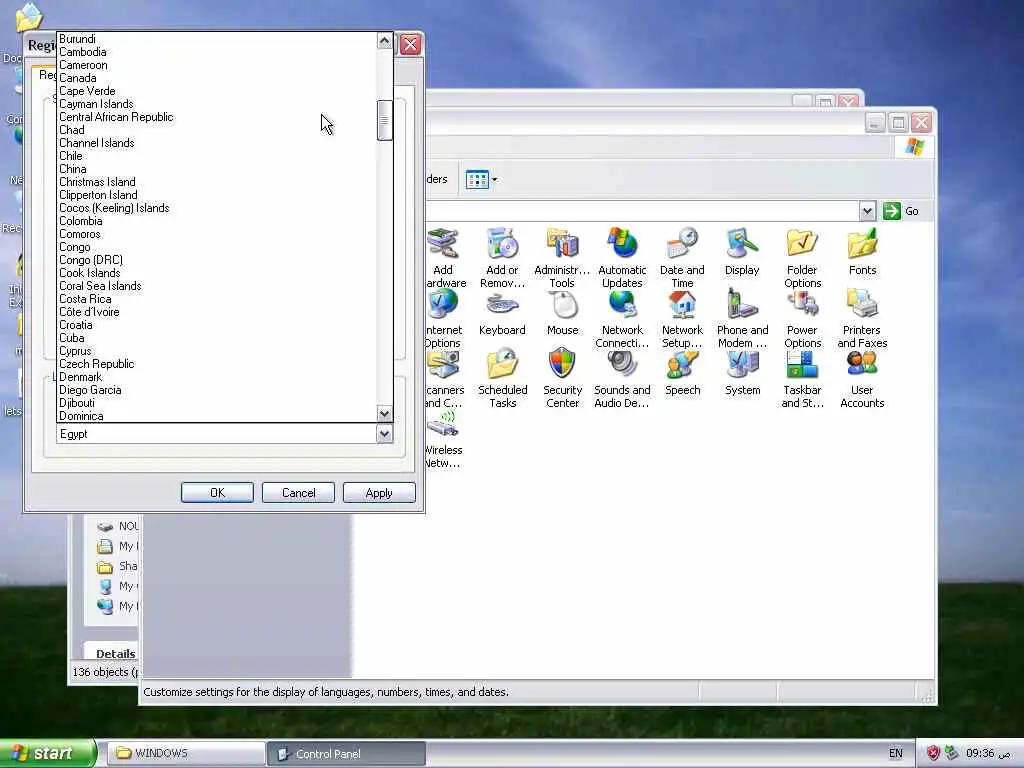The image size is (1024, 768).
Task: Switch to WINDOWS taskbar button
Action: (x=185, y=754)
